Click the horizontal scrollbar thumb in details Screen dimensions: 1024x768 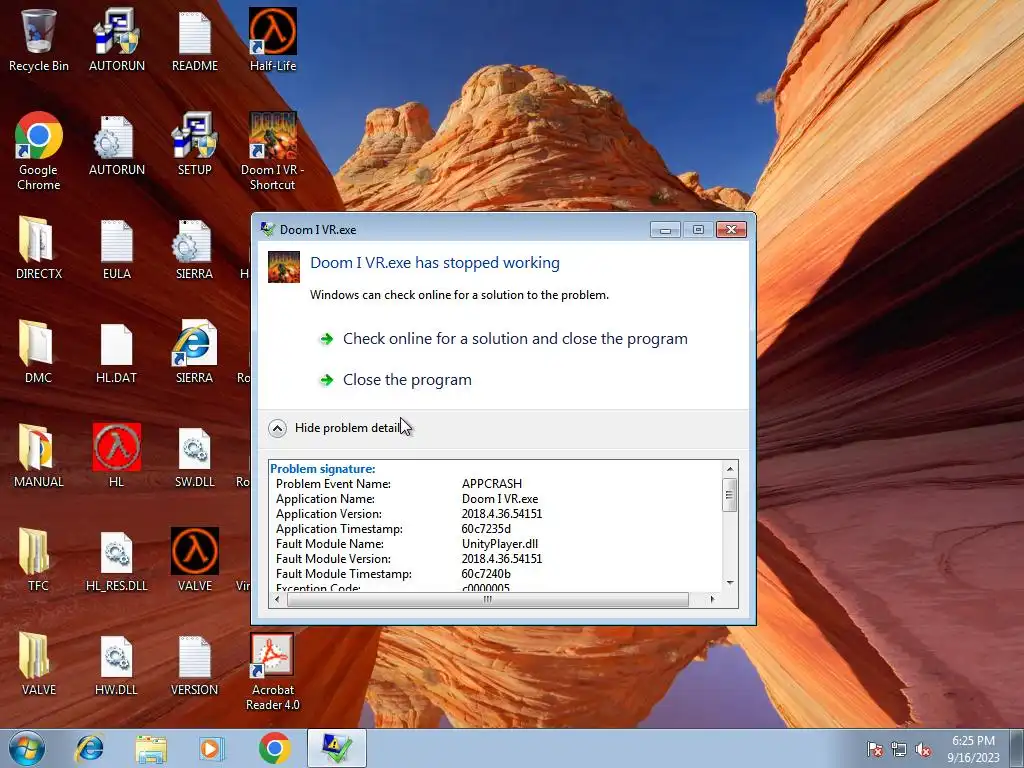488,600
